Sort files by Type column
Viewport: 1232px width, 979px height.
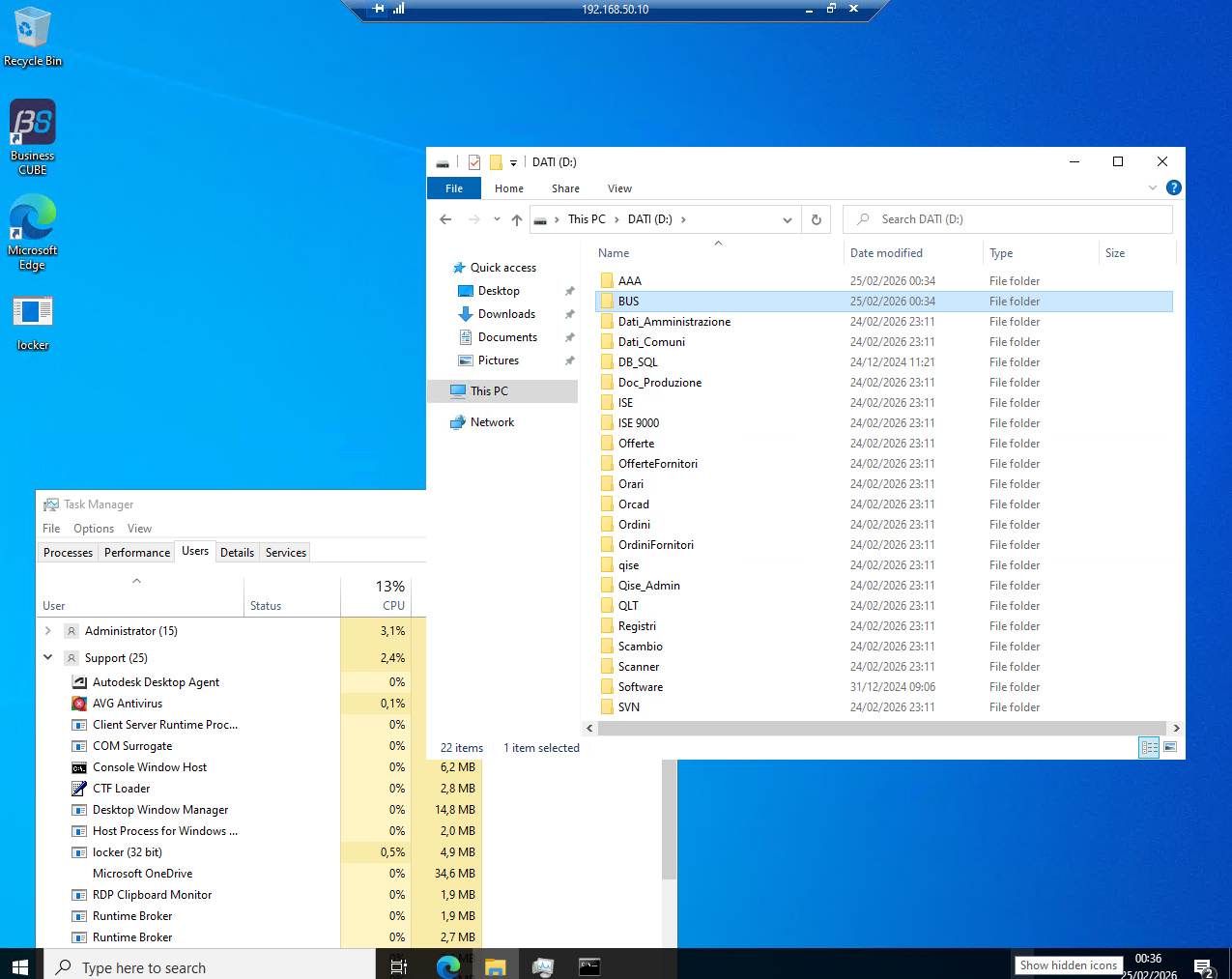tap(1041, 253)
